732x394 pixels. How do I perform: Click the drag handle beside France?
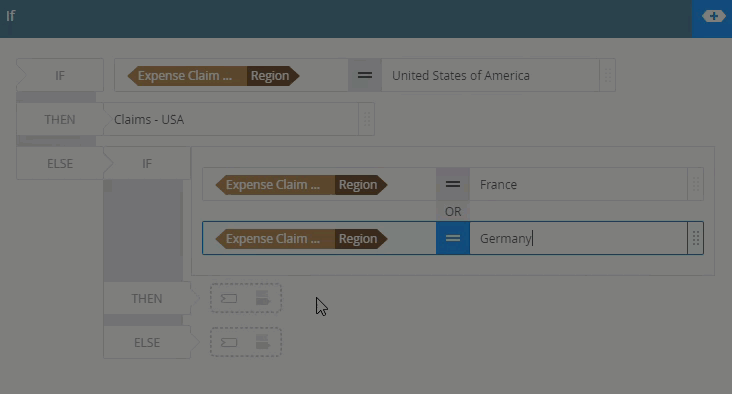pos(696,184)
